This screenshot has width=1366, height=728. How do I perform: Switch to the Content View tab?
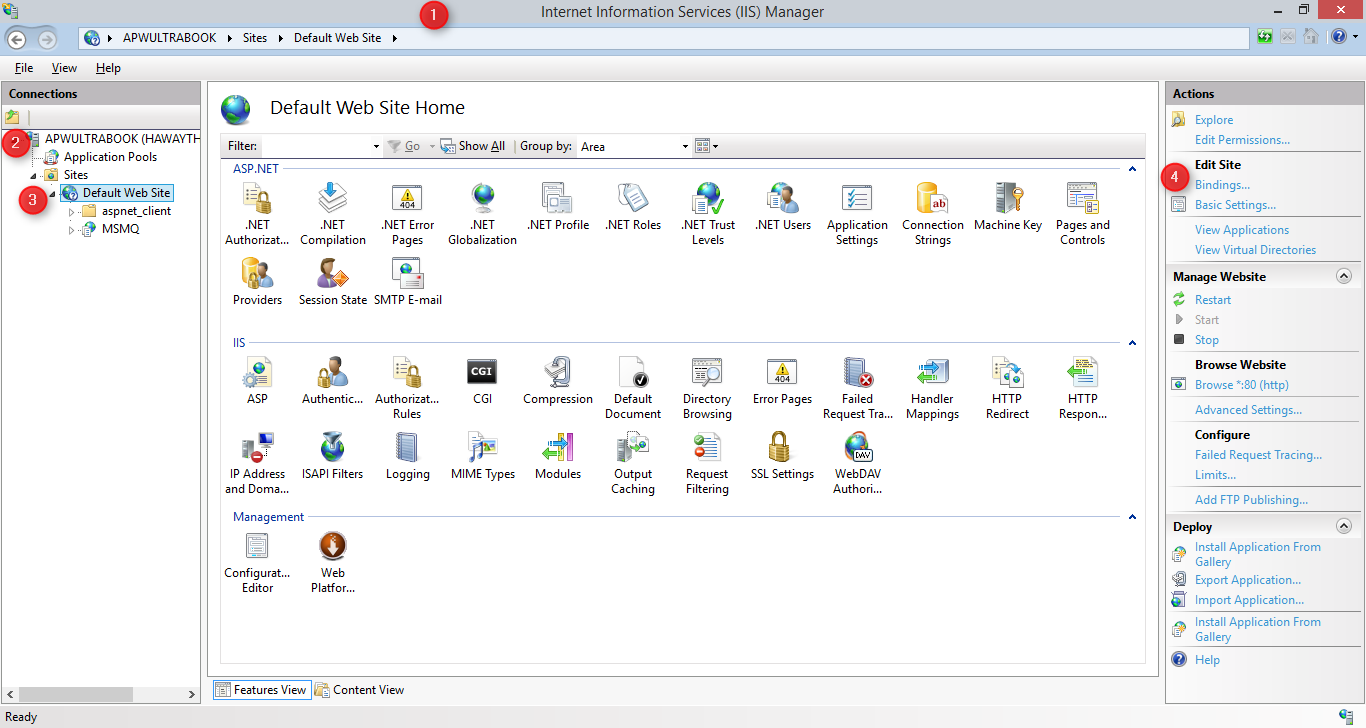pos(360,689)
